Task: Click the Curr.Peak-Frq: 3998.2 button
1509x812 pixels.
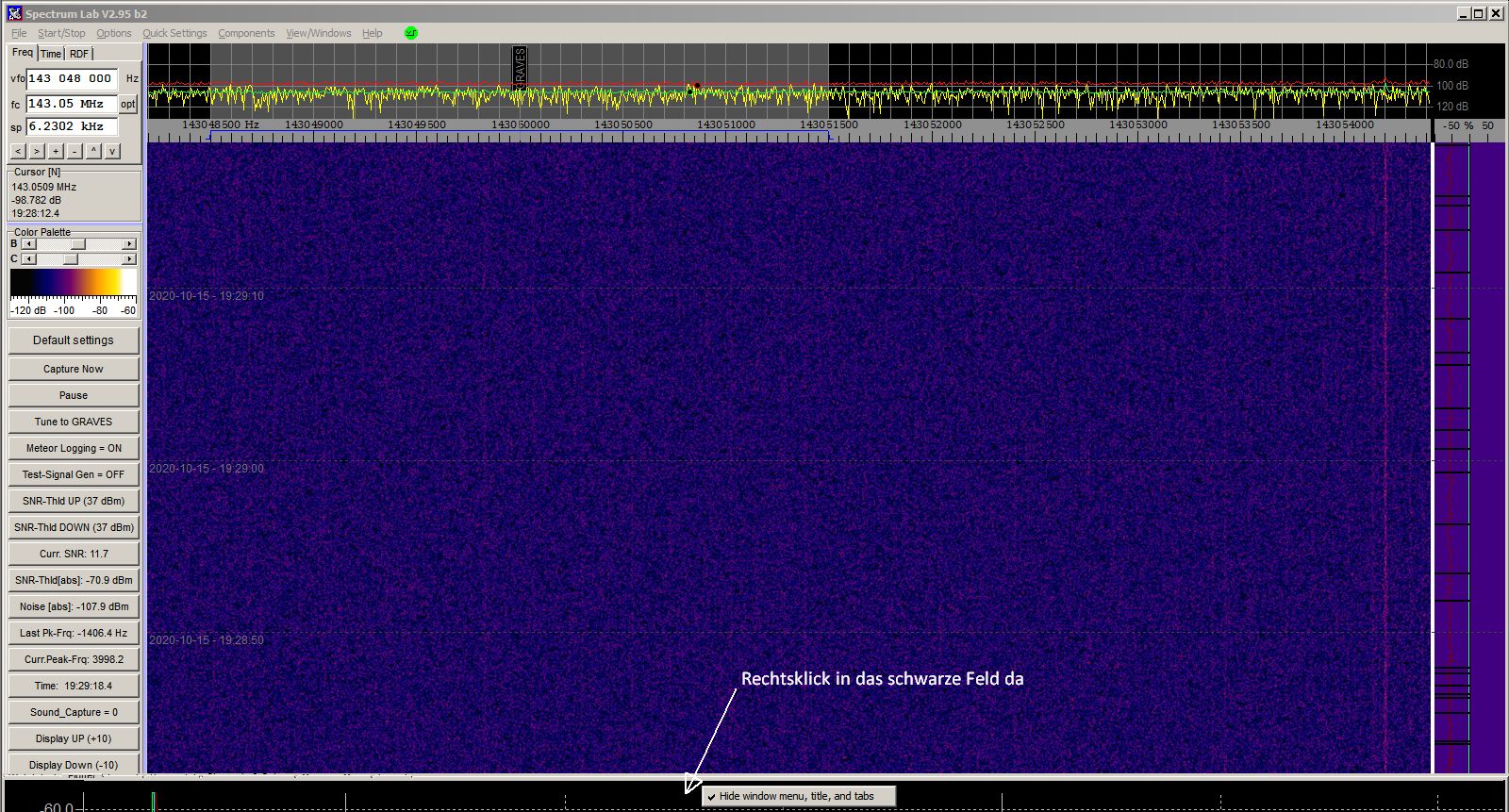Action: point(74,659)
